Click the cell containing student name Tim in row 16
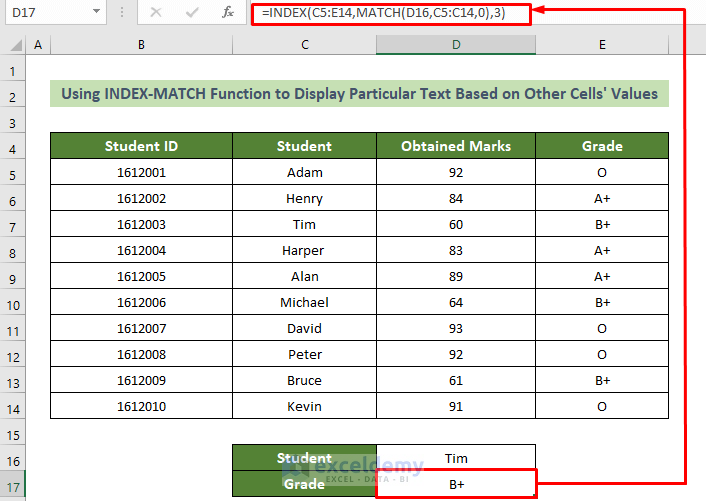The height and width of the screenshot is (501, 706). point(455,458)
